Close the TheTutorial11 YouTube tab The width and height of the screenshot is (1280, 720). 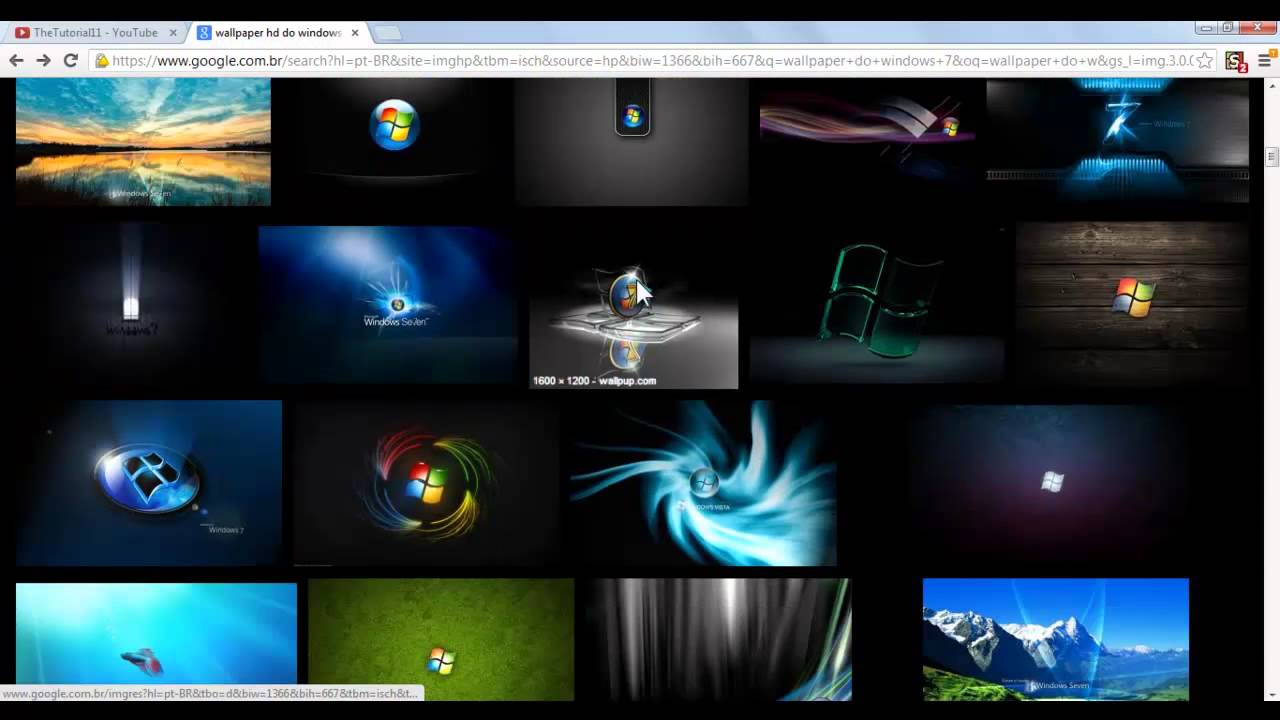tap(173, 33)
